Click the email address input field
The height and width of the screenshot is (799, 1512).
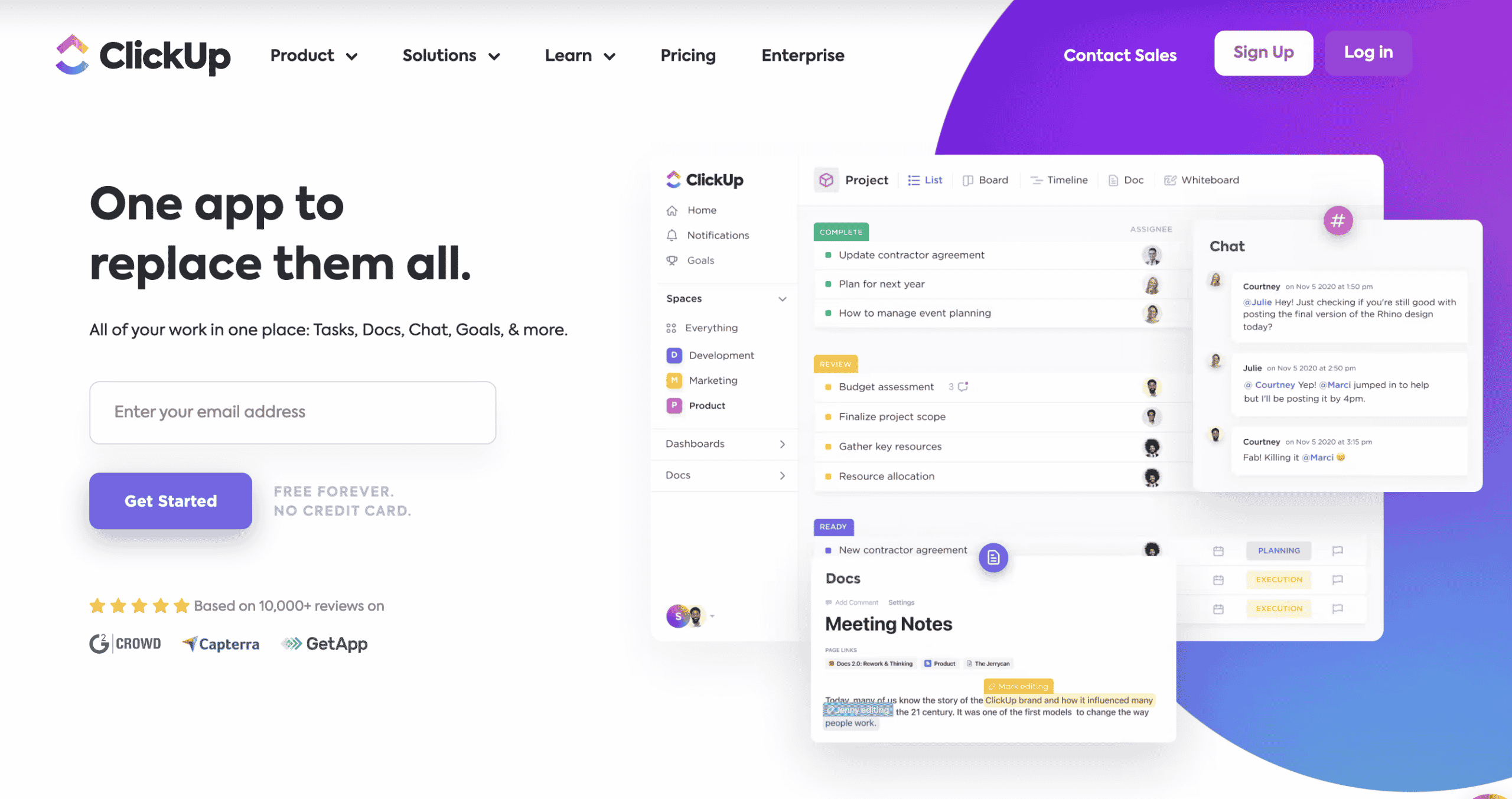click(x=293, y=411)
